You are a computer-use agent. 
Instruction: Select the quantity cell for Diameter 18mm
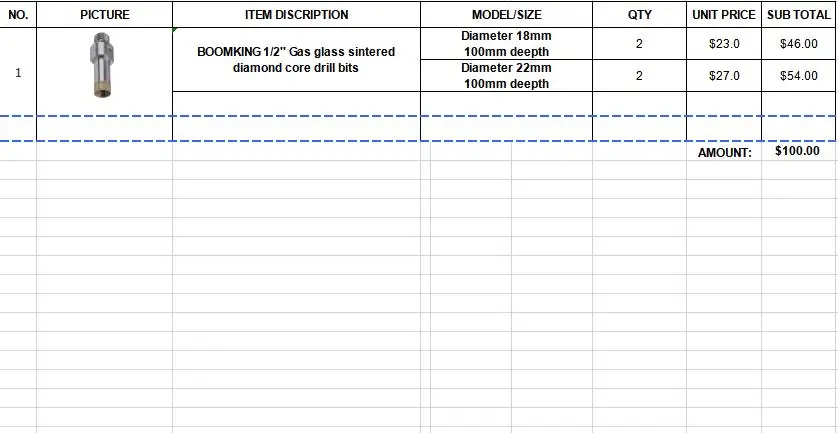[640, 44]
